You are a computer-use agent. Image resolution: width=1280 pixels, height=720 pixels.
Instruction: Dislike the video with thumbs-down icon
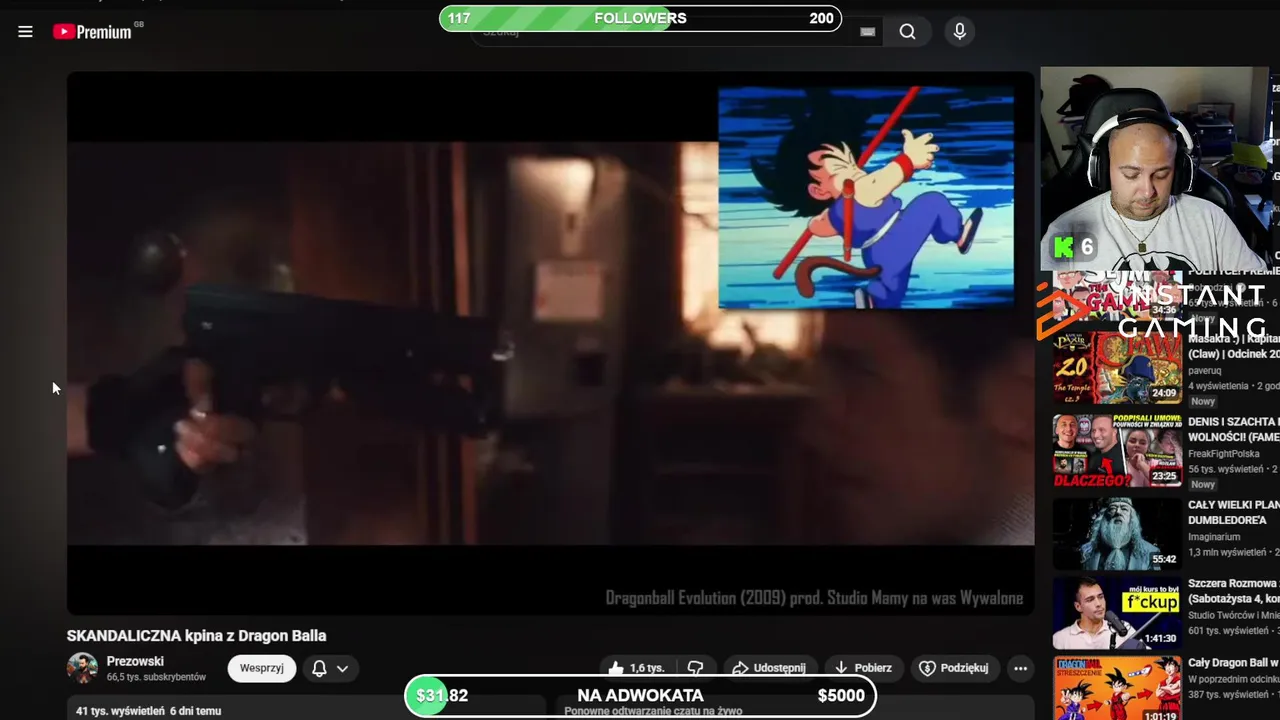click(696, 668)
